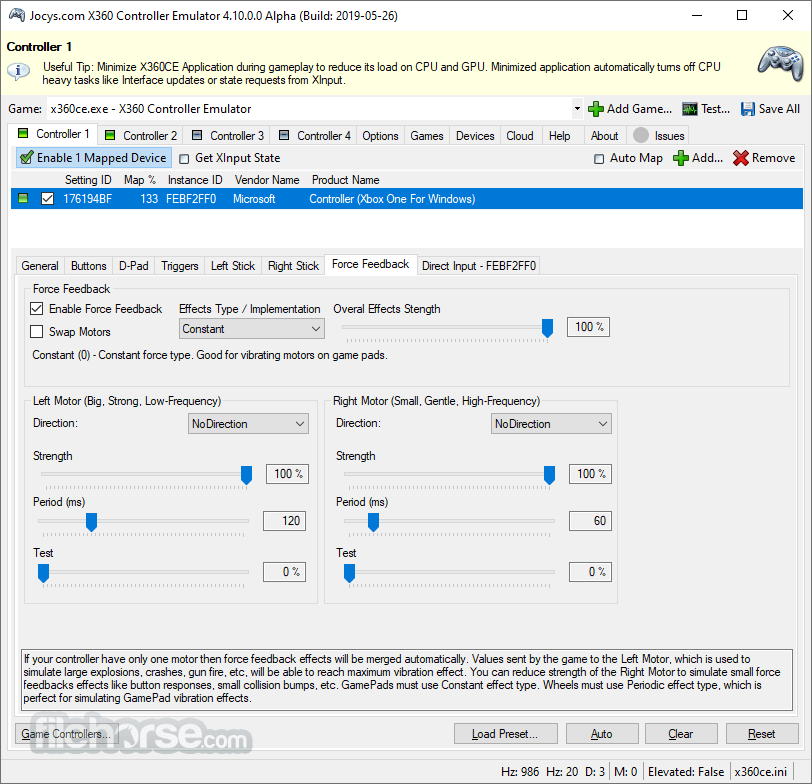Click Right Motor Period 60 field
812x784 pixels.
[590, 521]
